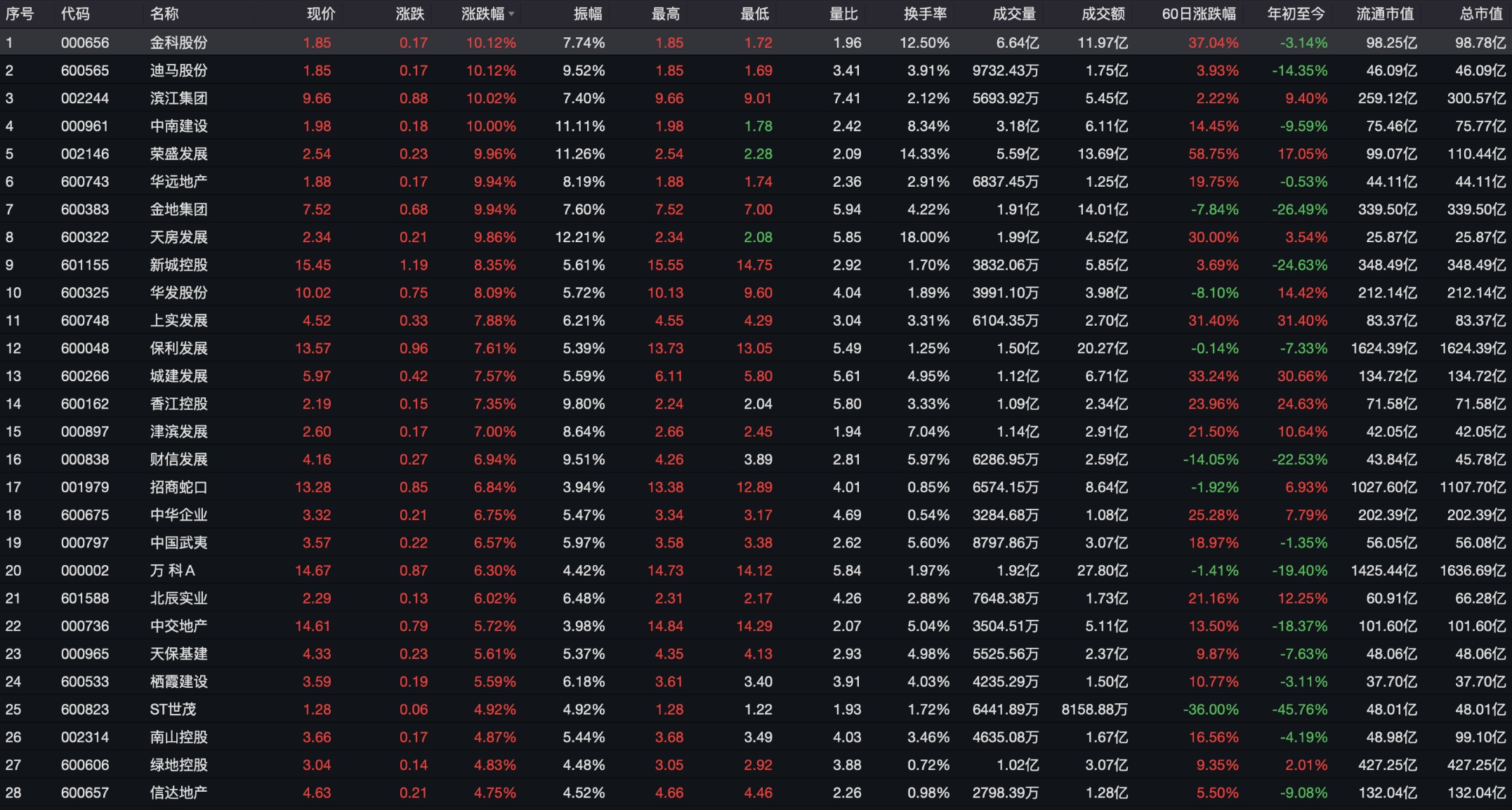This screenshot has height=810, width=1512.
Task: Sort by 成交额 column header
Action: tap(1103, 14)
